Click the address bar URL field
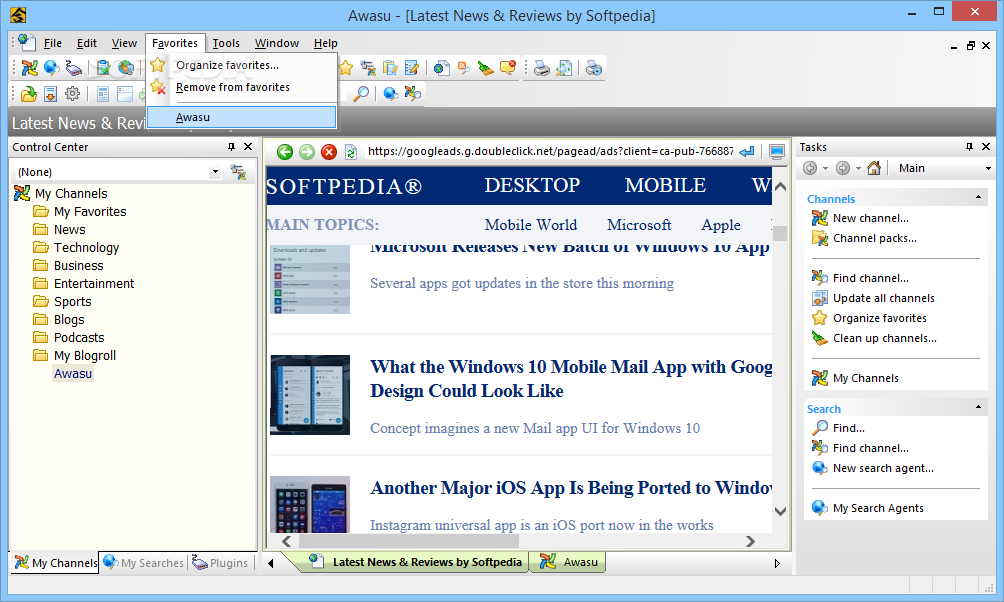The height and width of the screenshot is (602, 1004). 550,152
